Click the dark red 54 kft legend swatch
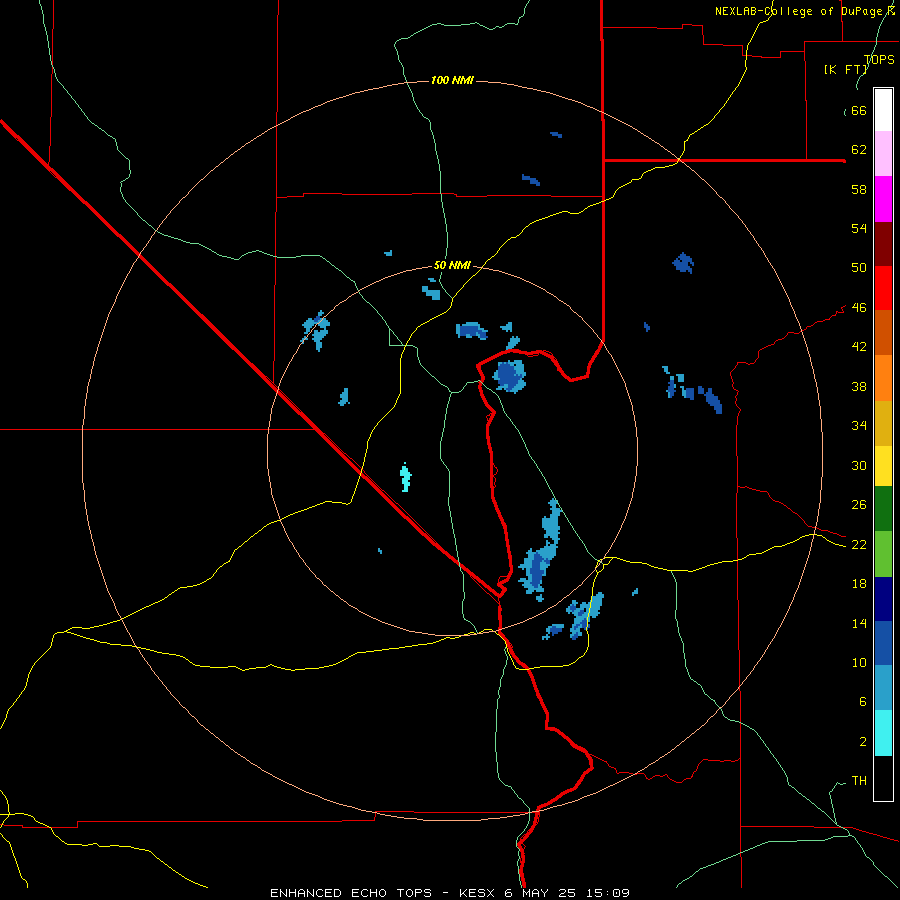 [x=883, y=244]
